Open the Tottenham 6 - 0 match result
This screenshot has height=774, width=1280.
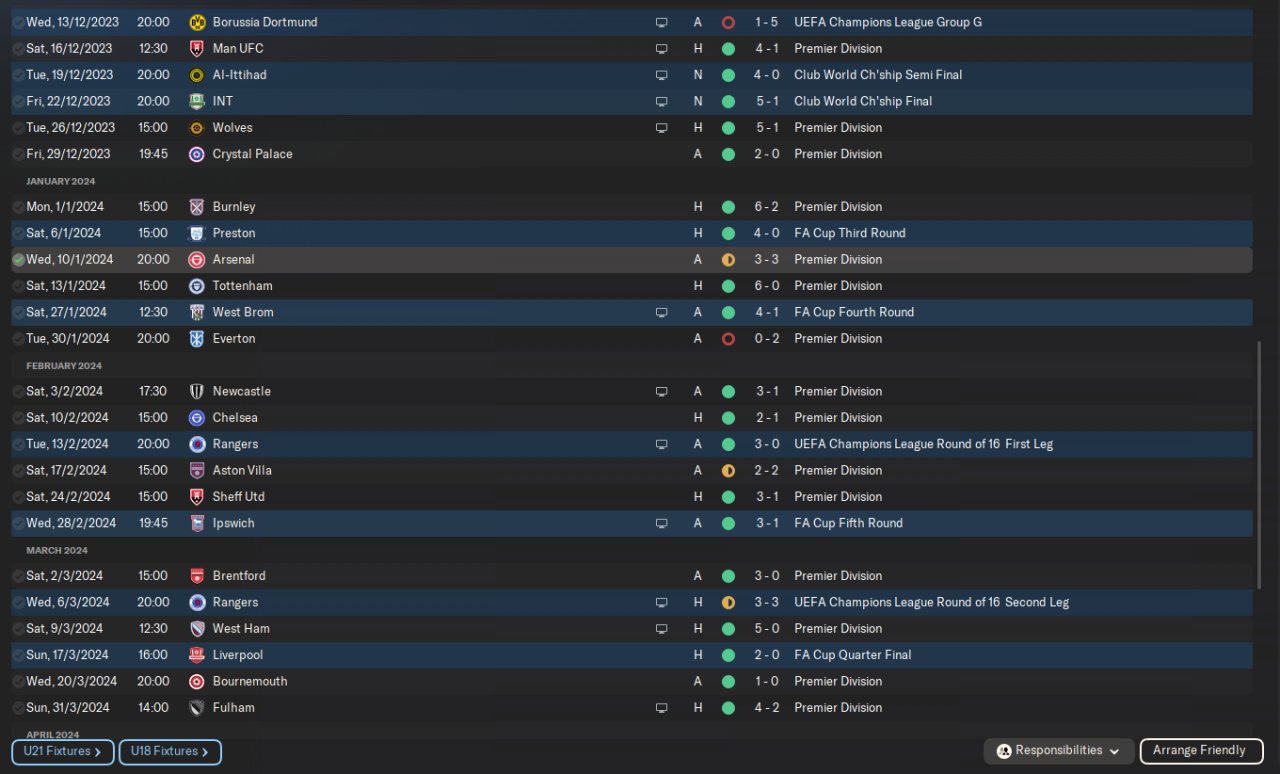click(x=767, y=286)
